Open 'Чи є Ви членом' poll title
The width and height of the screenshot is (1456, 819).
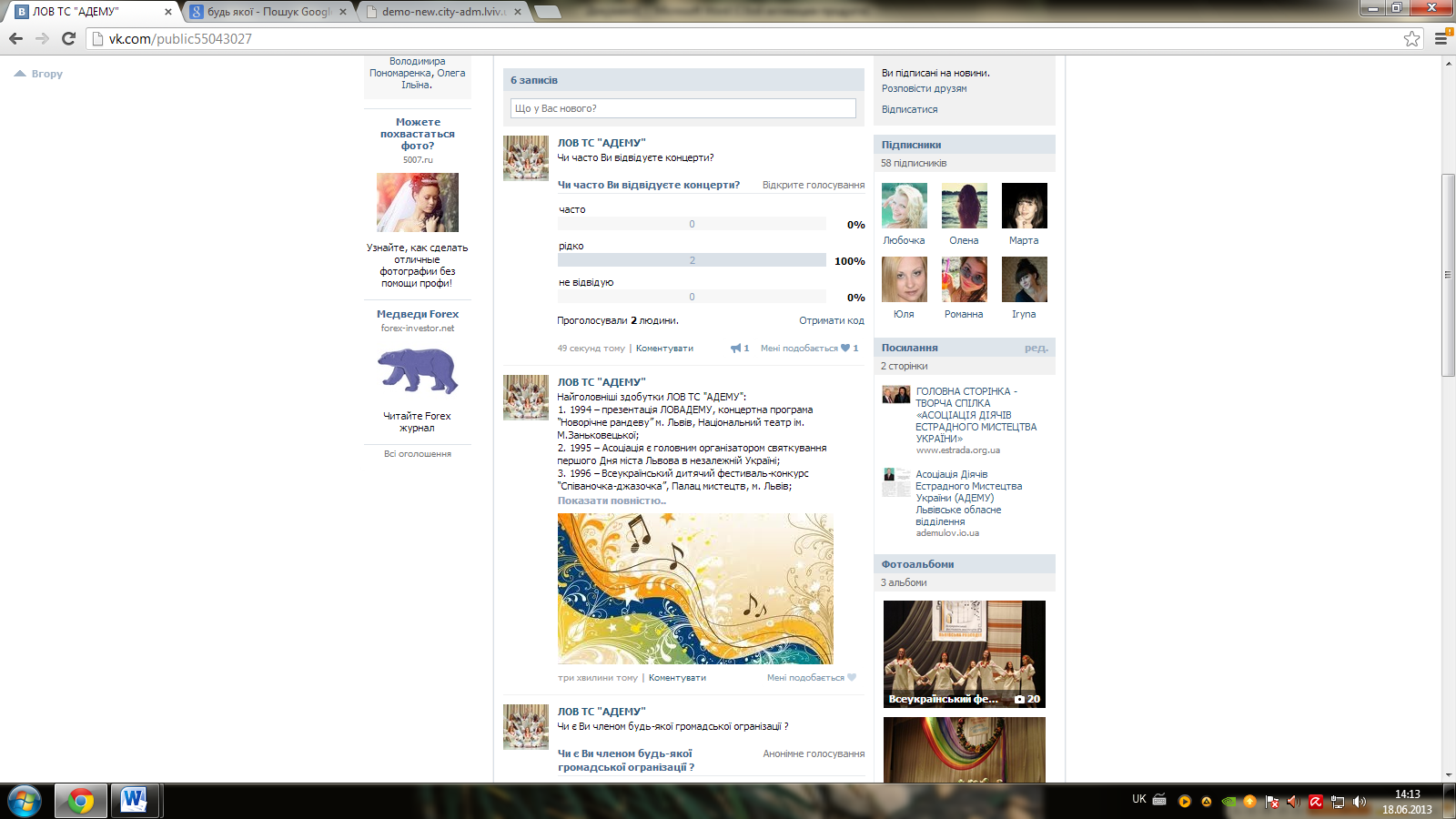[626, 761]
